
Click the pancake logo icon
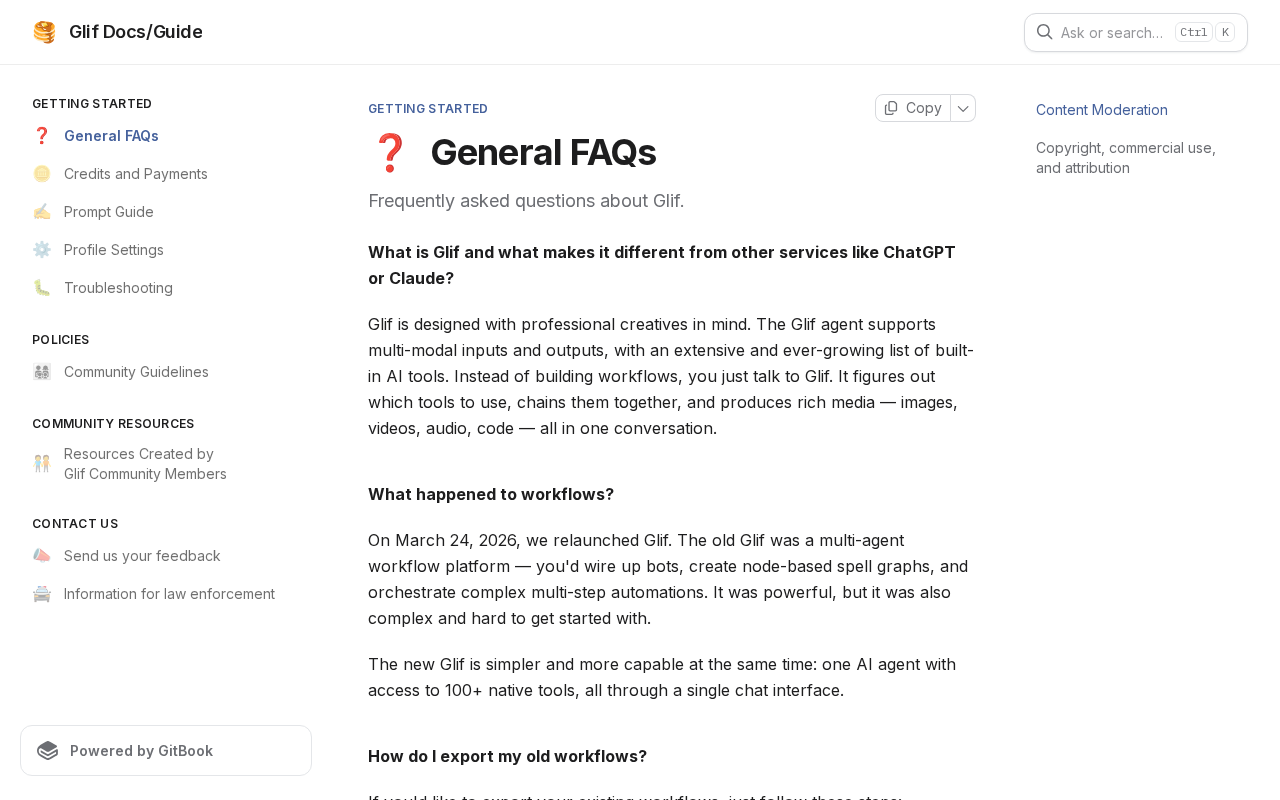coord(44,32)
